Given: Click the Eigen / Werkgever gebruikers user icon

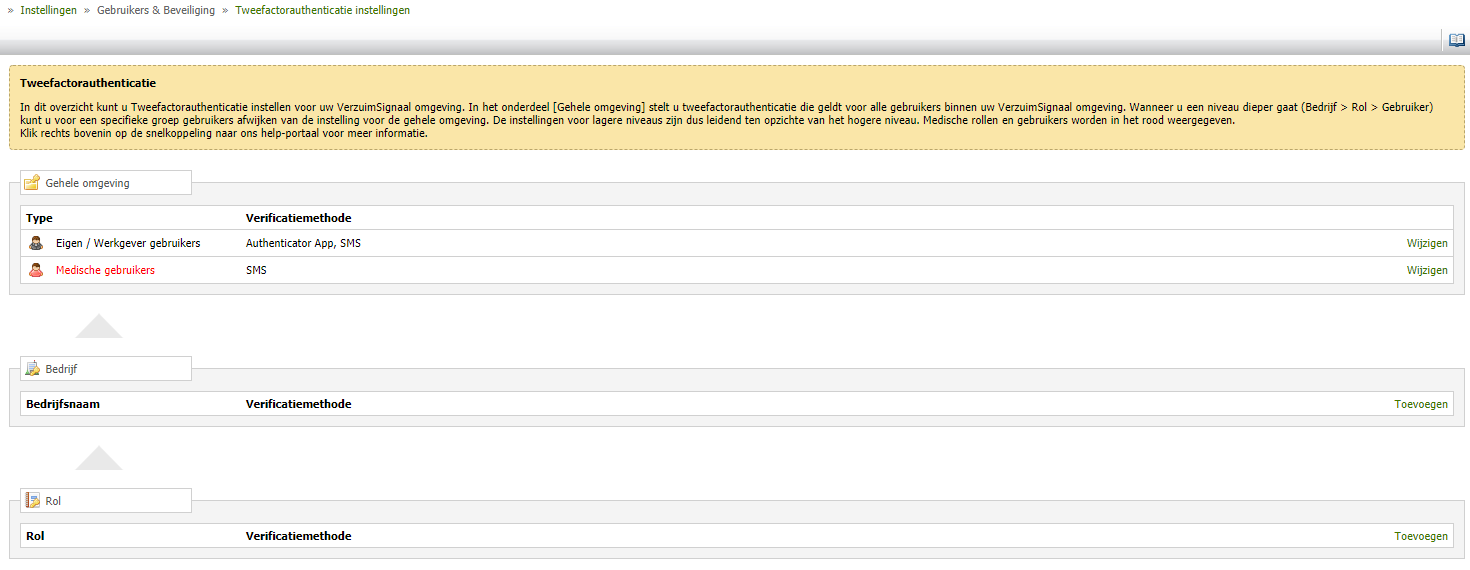Looking at the screenshot, I should 36,243.
